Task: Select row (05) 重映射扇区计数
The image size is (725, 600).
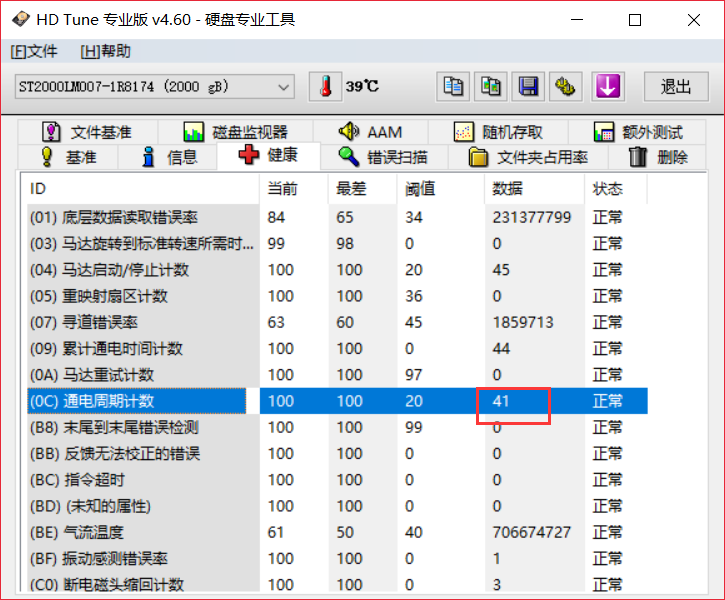Action: click(x=338, y=296)
